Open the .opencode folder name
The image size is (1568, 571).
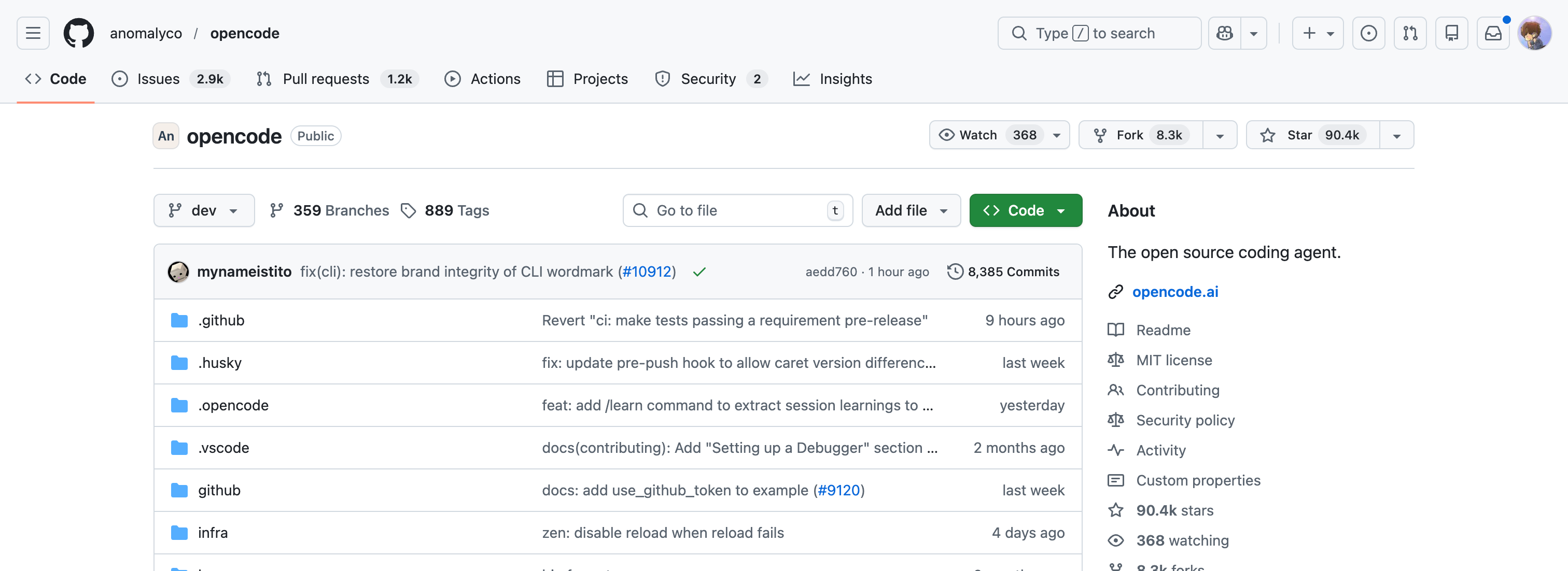233,406
